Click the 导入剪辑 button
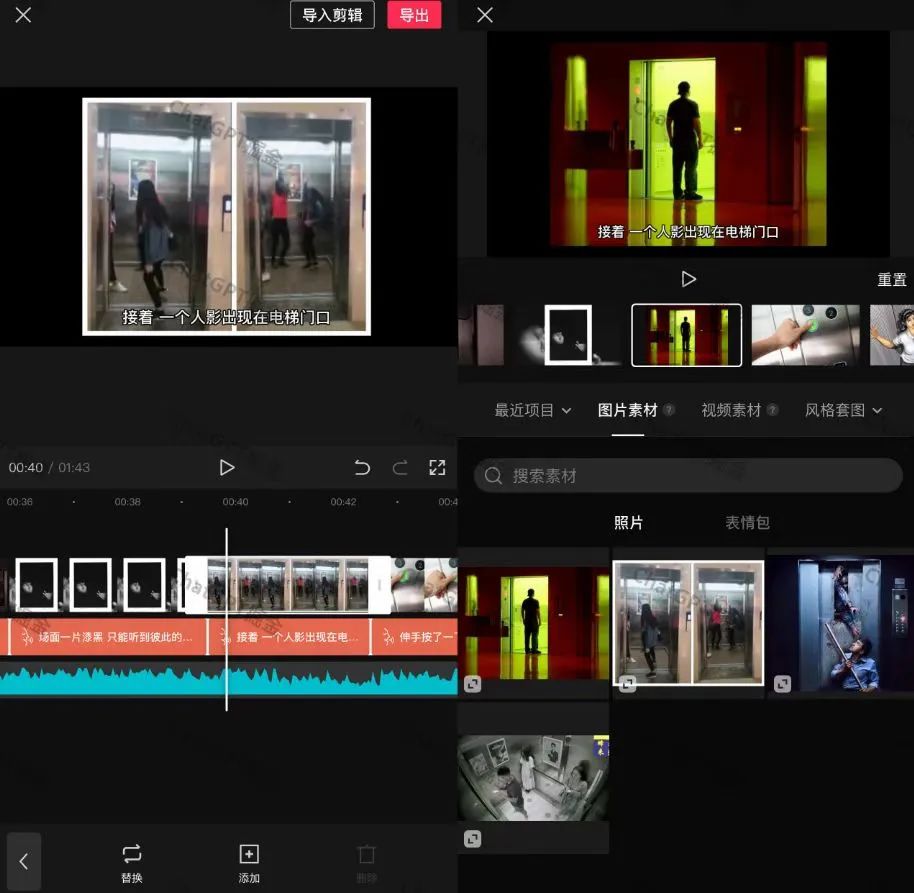914x893 pixels. click(x=332, y=15)
